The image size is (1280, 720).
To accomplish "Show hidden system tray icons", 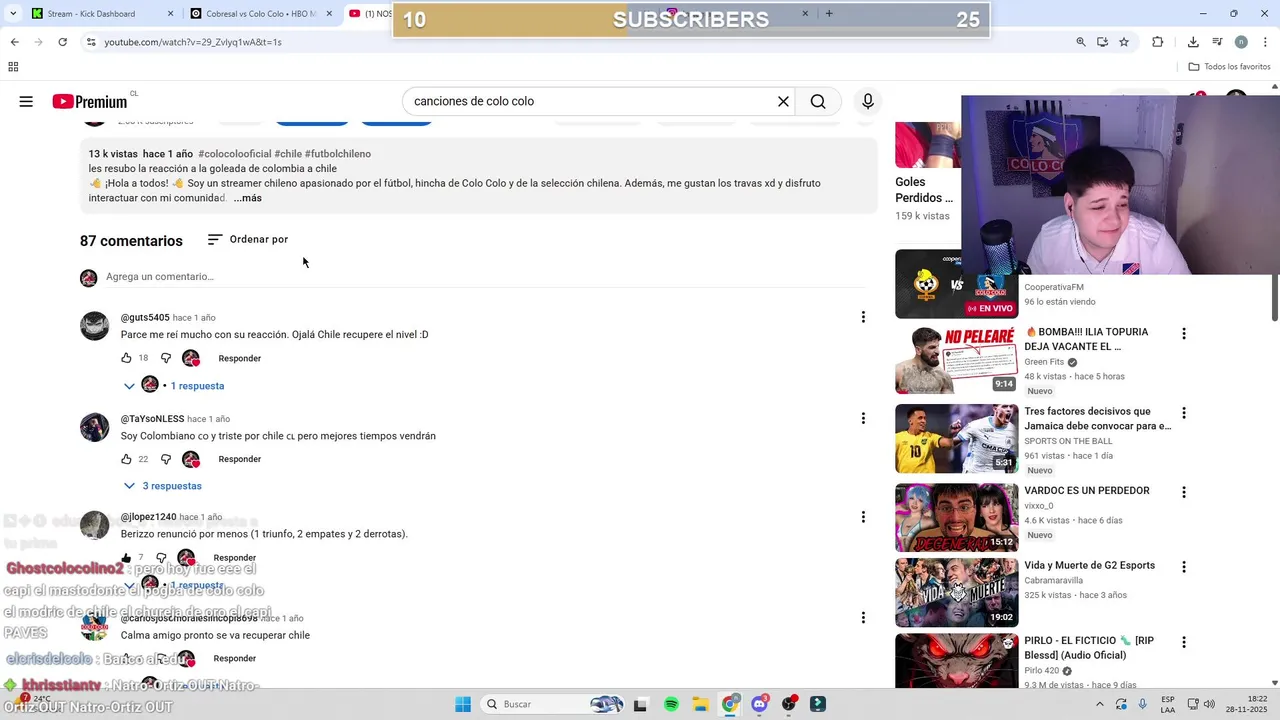I will (x=1101, y=704).
